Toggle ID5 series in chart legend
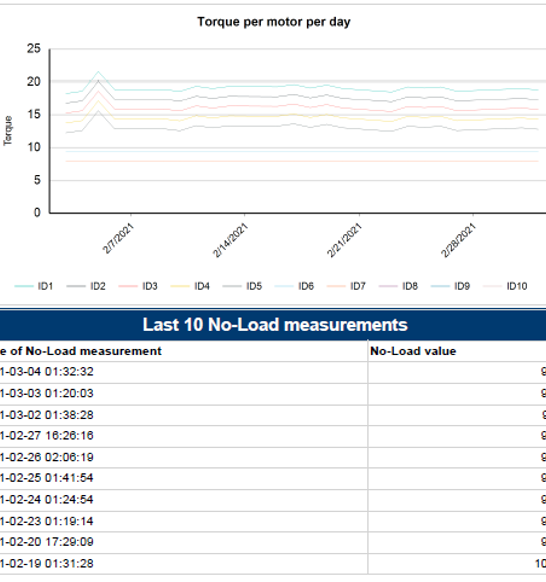 point(242,286)
